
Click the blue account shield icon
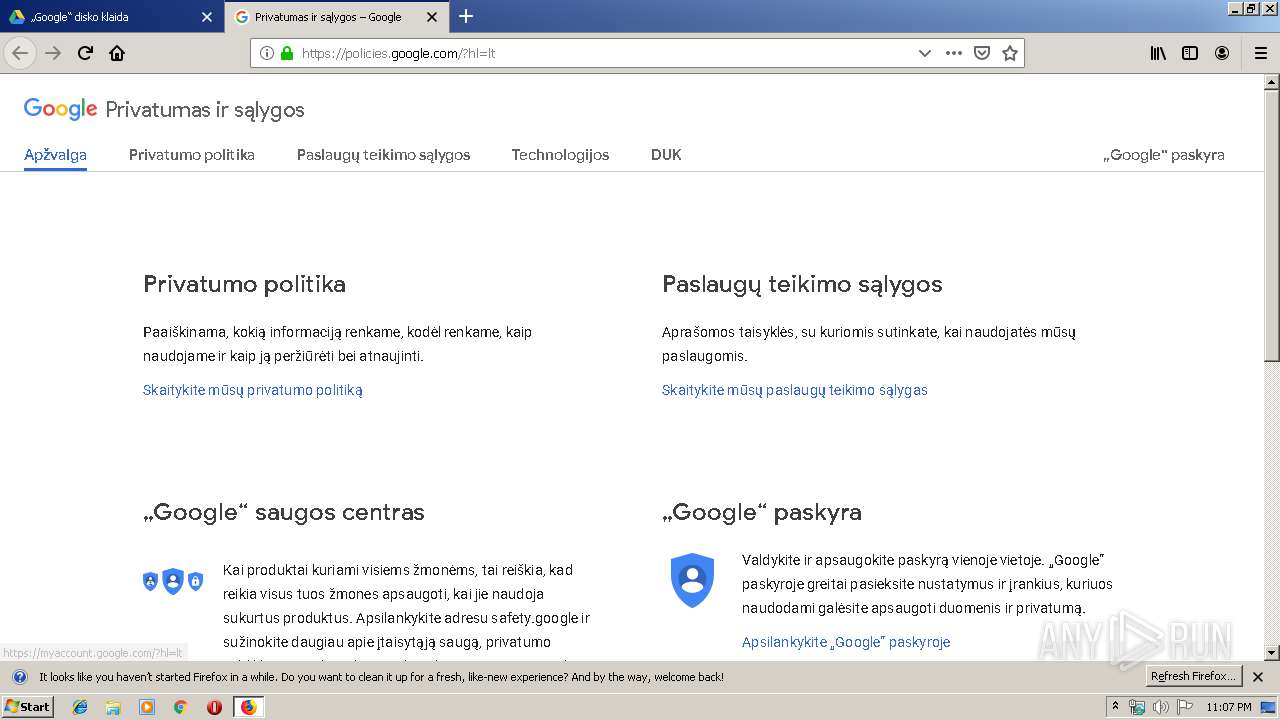(692, 580)
